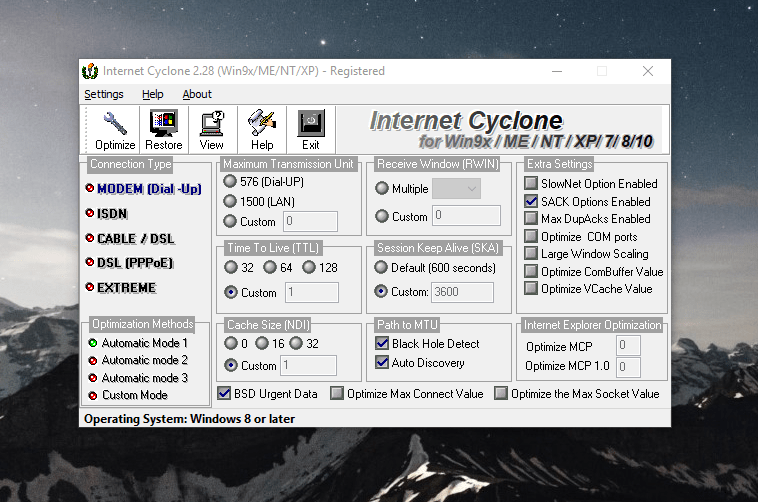Click the SKA custom field showing 3600
The image size is (758, 502).
pos(462,292)
